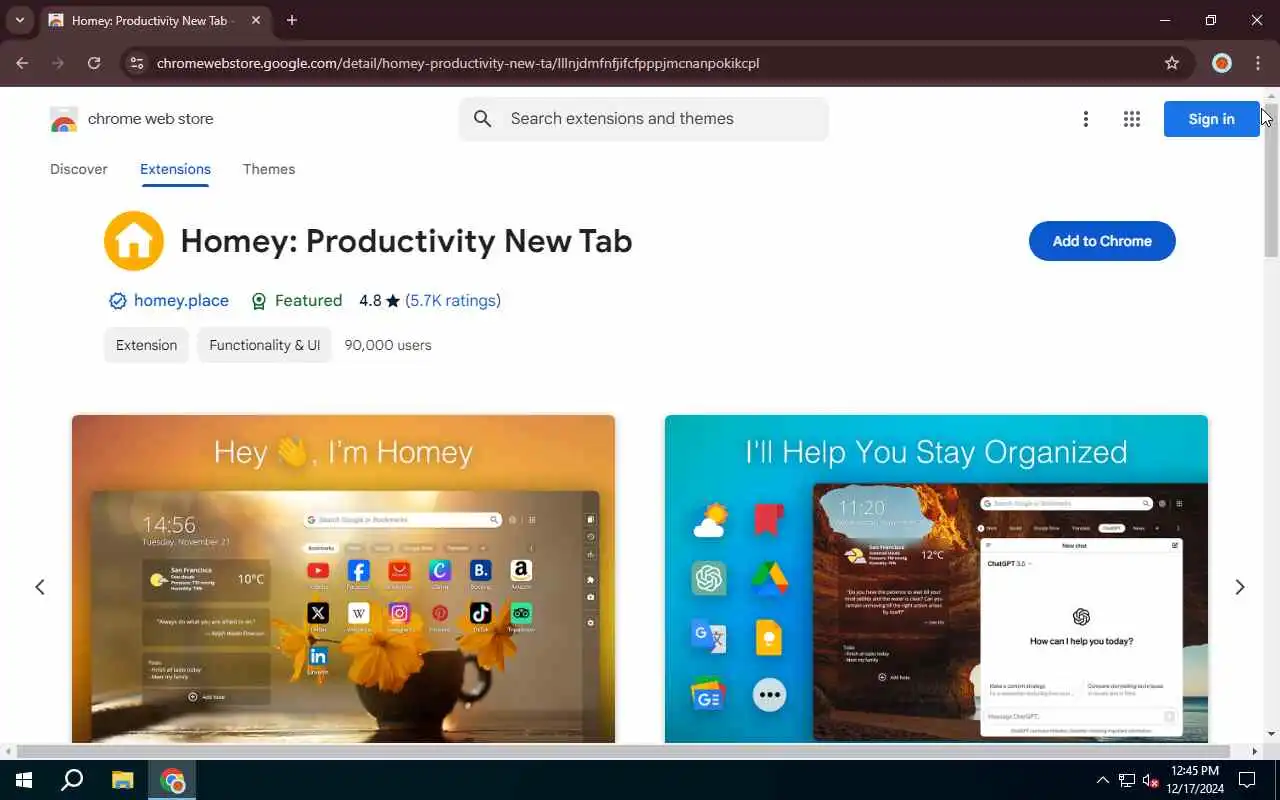
Task: Click the search magnifier icon
Action: click(483, 119)
